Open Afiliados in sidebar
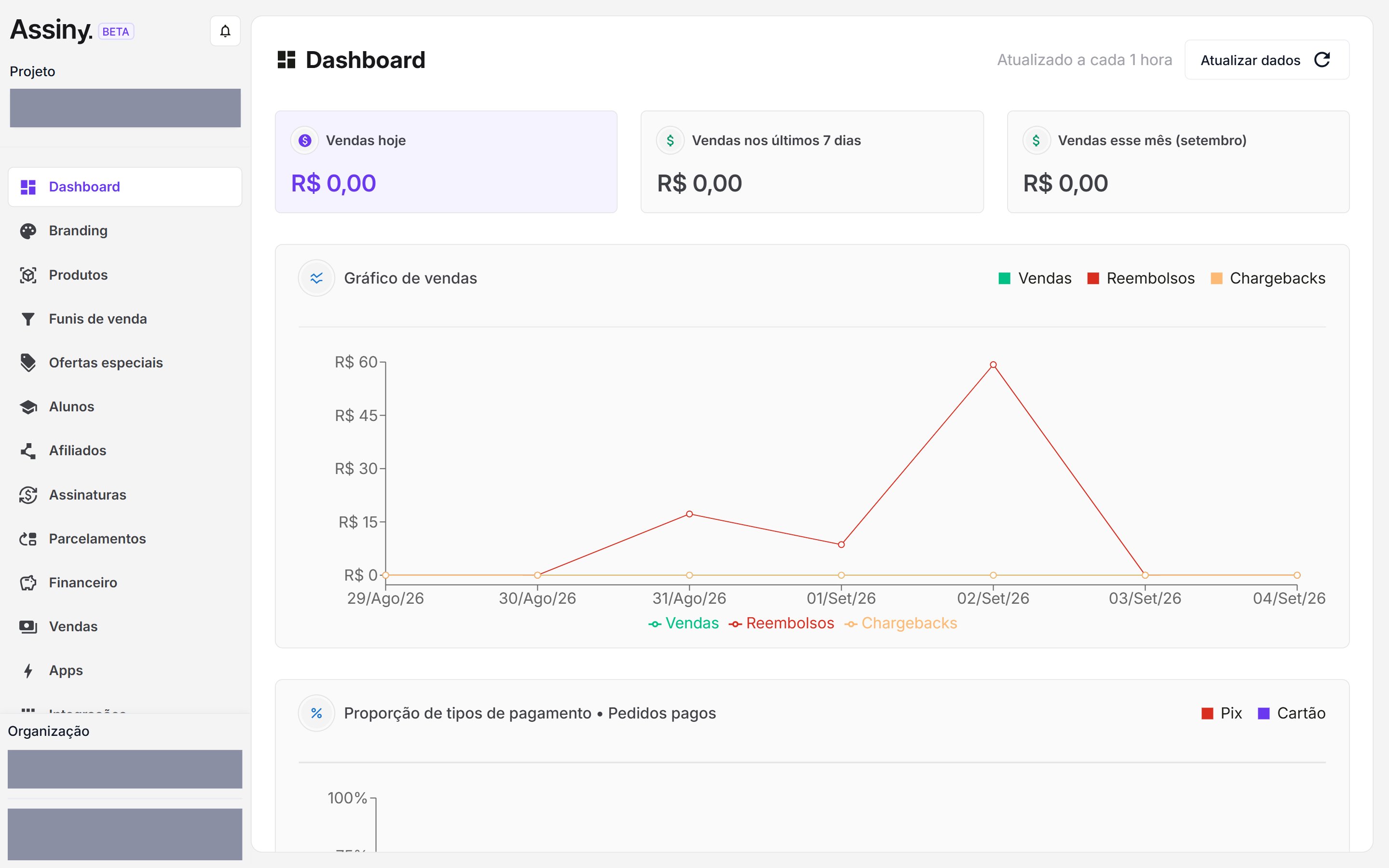The image size is (1389, 868). 125,451
